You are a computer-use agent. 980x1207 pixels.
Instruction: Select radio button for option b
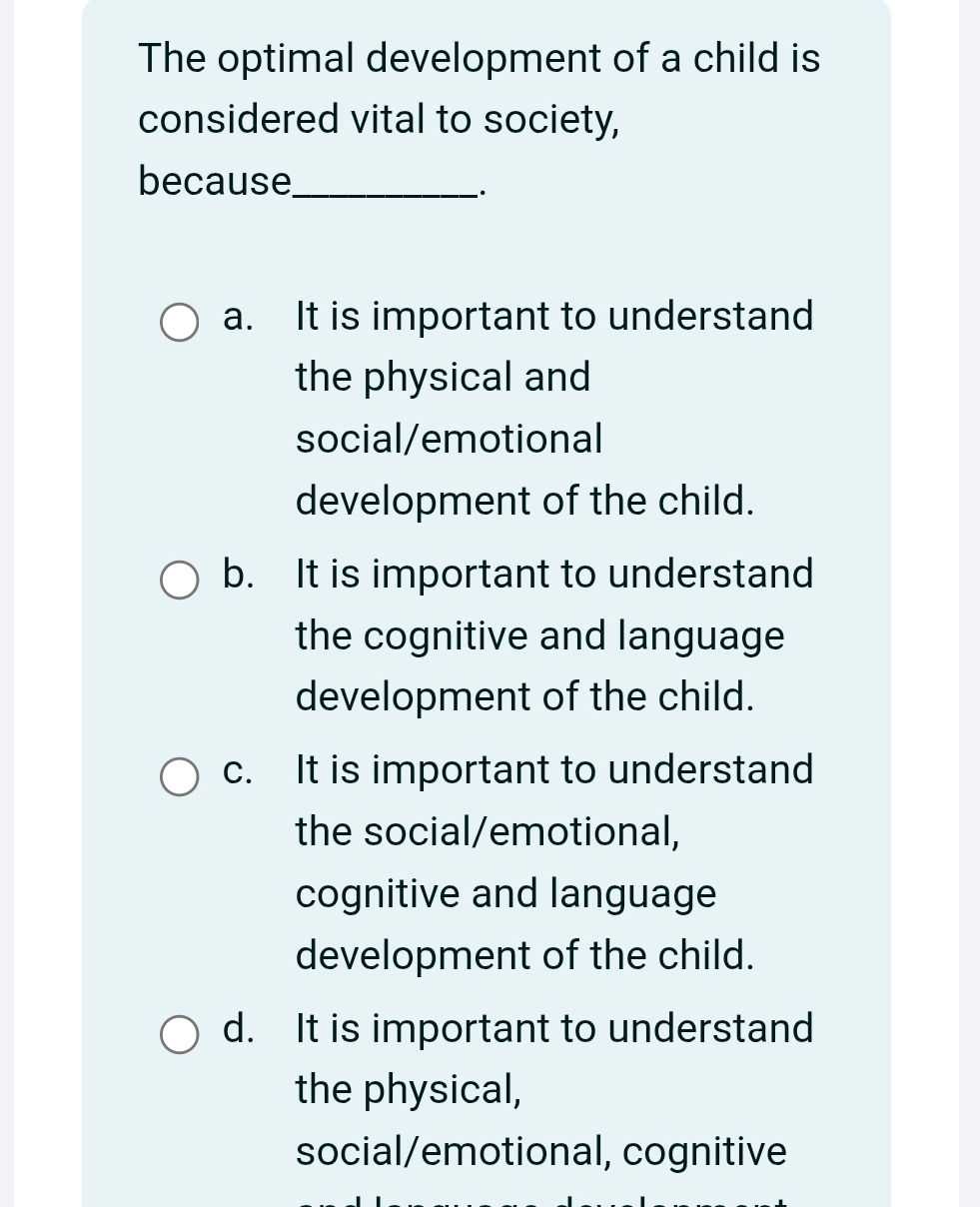pyautogui.click(x=179, y=580)
